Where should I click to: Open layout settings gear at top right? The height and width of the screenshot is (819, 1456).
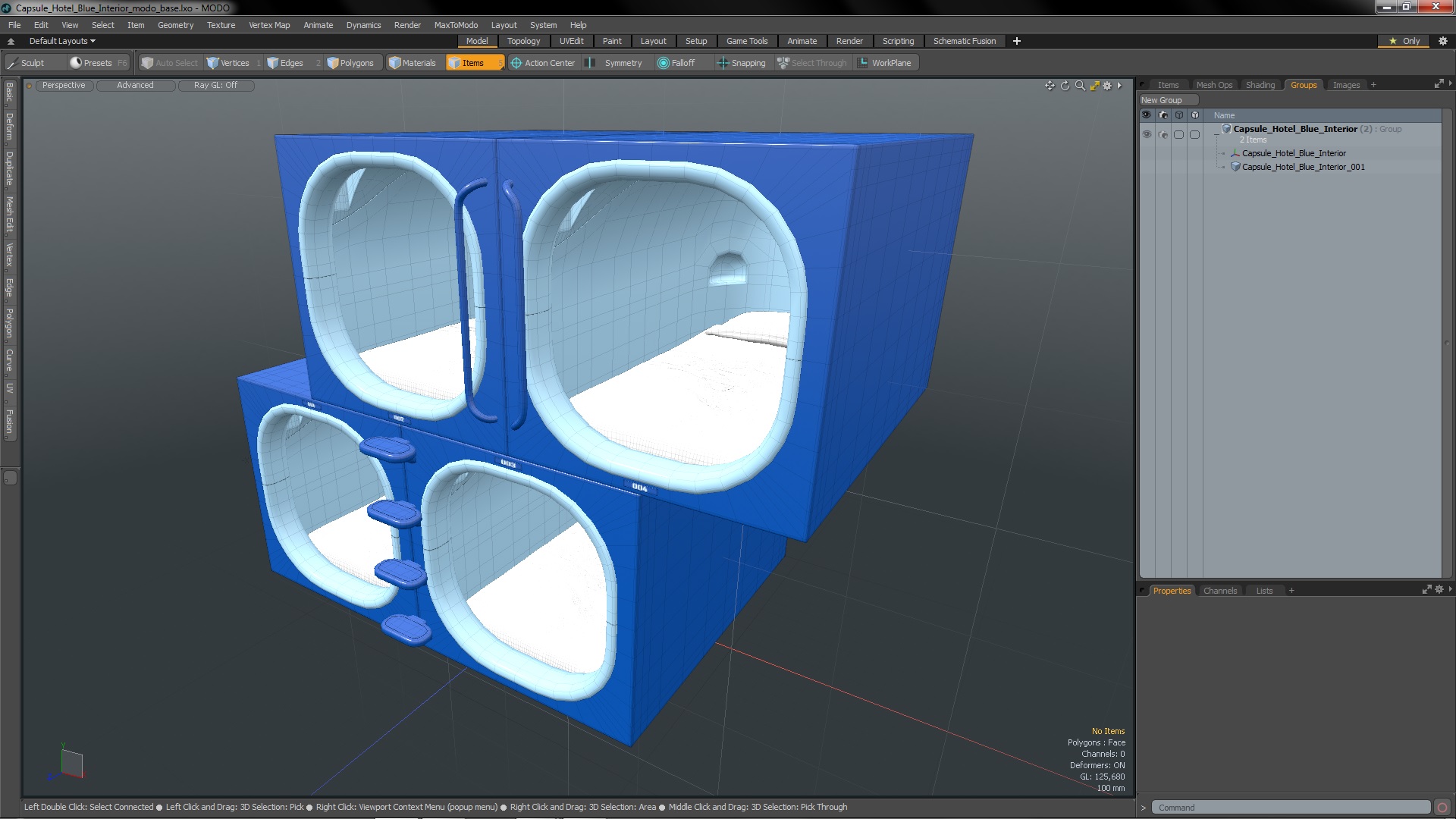coord(1442,41)
